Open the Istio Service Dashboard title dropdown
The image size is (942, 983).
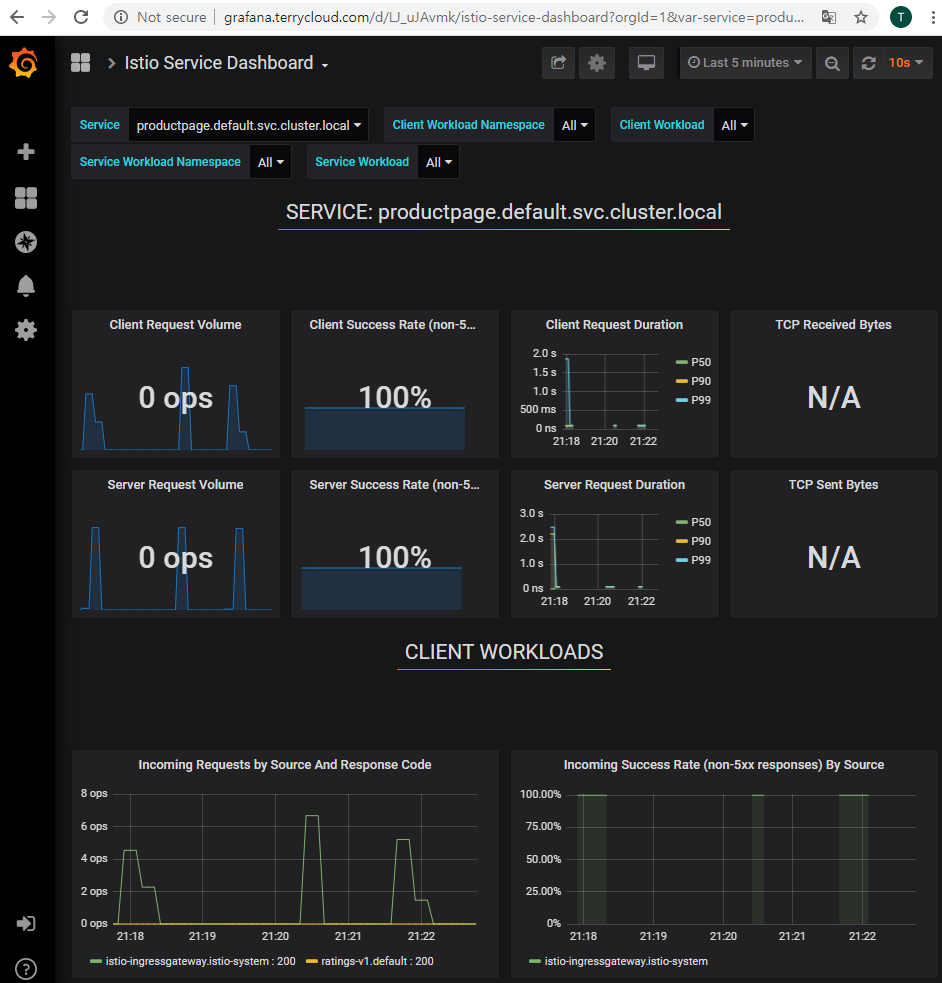coord(226,63)
